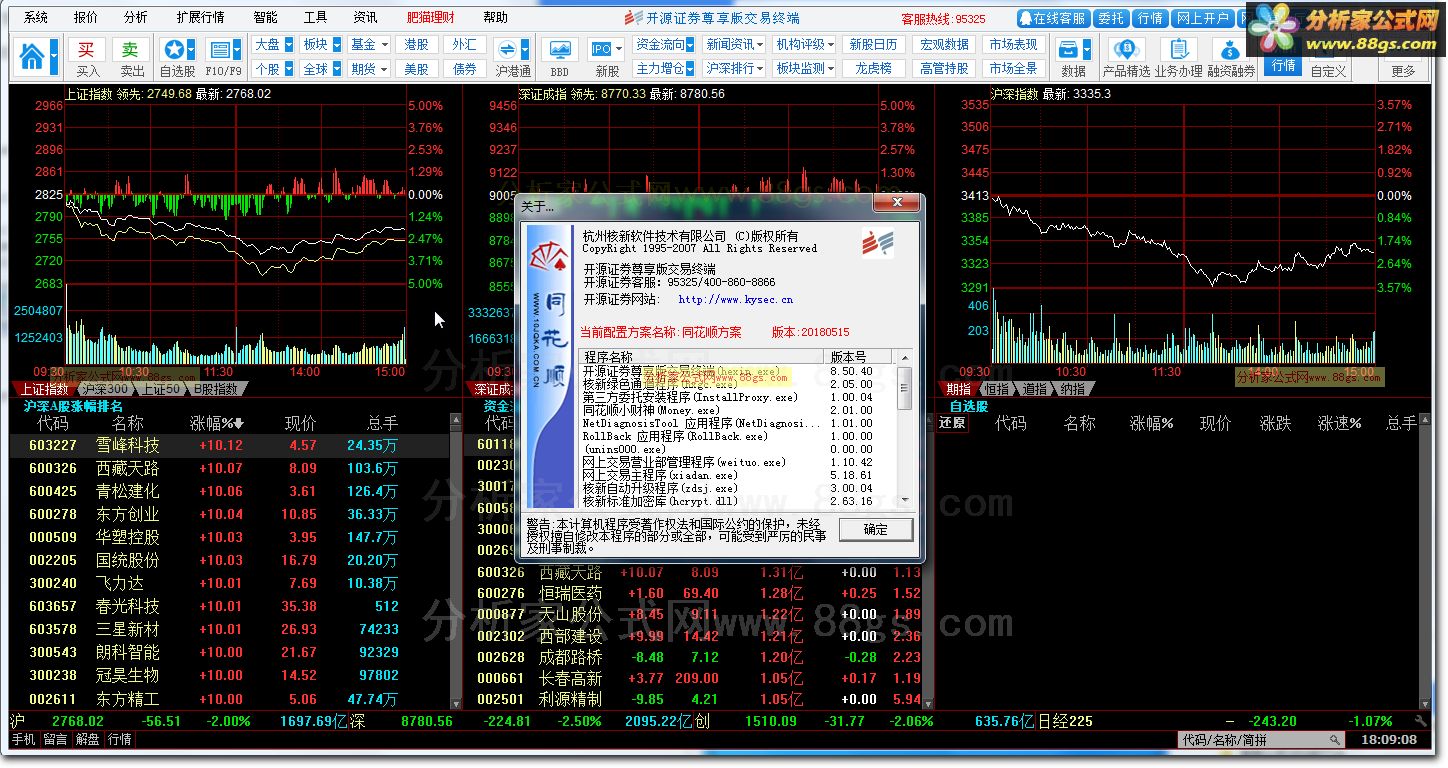Open the F10/F9 info icon
The image size is (1448, 768).
click(219, 50)
